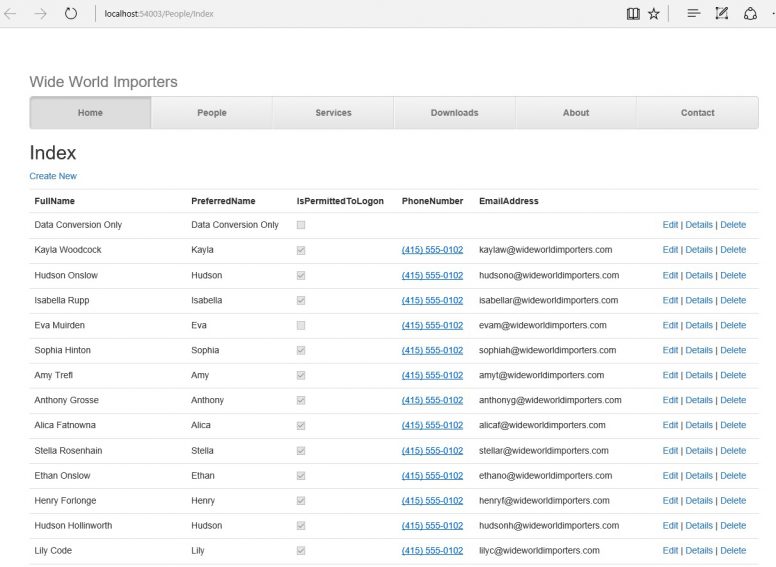This screenshot has height=567, width=776.
Task: Make a web note with pen icon
Action: pos(722,13)
